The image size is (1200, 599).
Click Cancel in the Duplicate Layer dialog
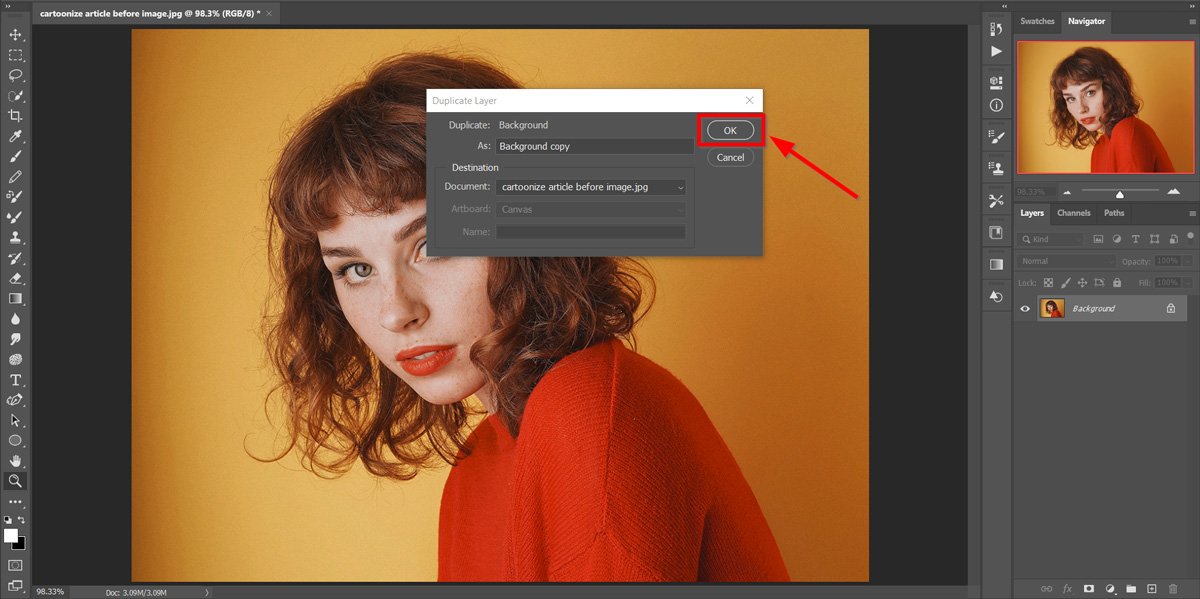(x=730, y=157)
